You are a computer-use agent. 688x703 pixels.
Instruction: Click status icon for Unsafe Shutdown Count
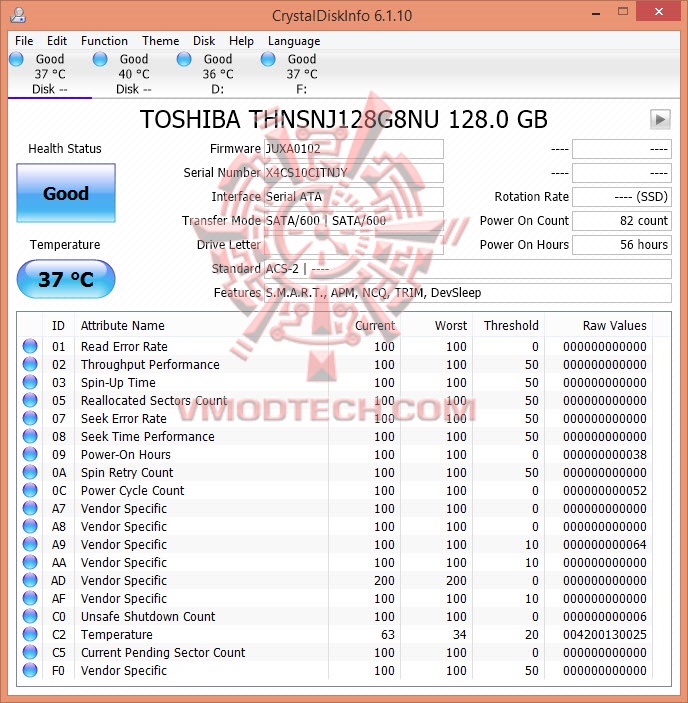point(30,616)
